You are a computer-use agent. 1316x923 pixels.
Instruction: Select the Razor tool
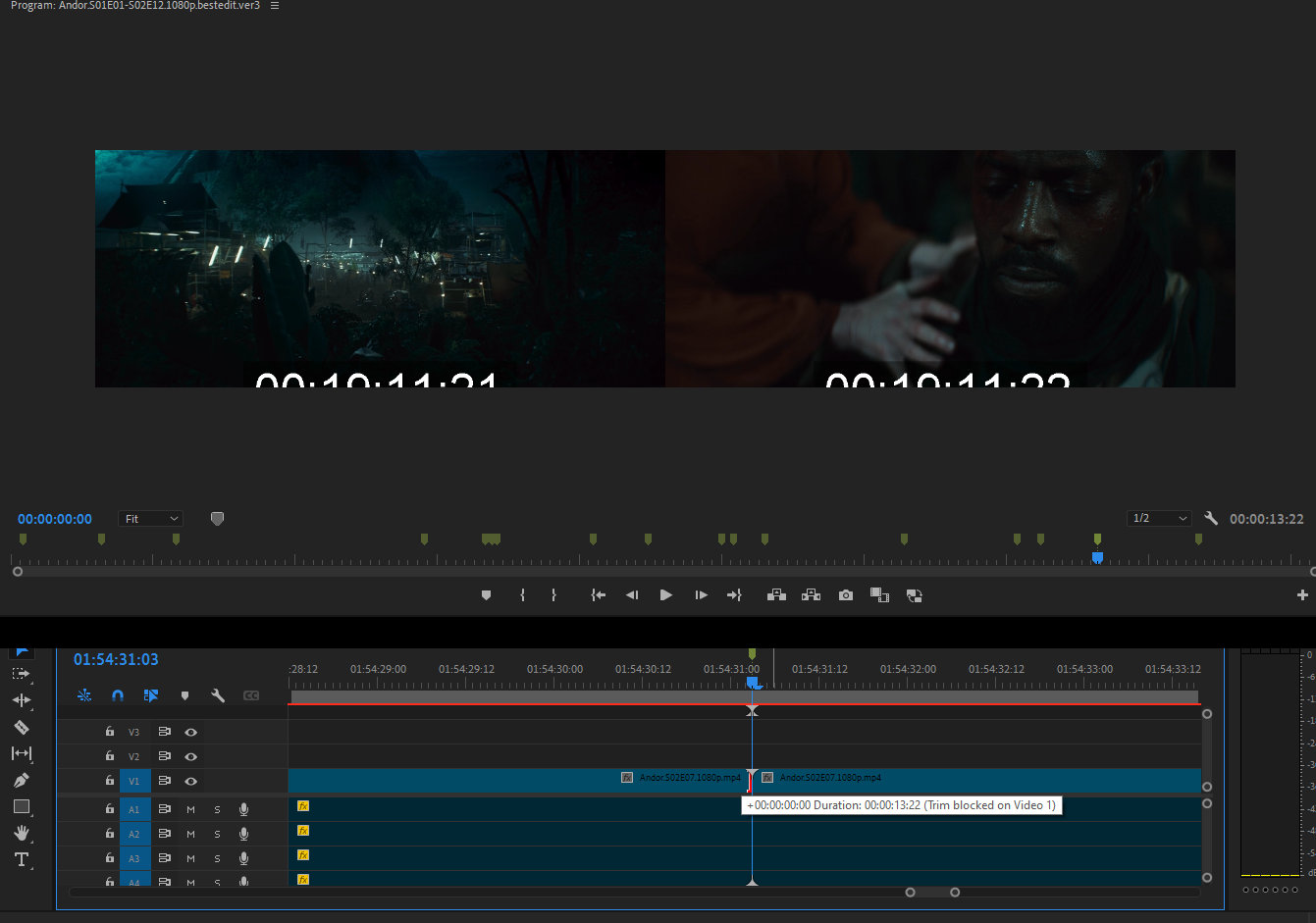pos(21,727)
